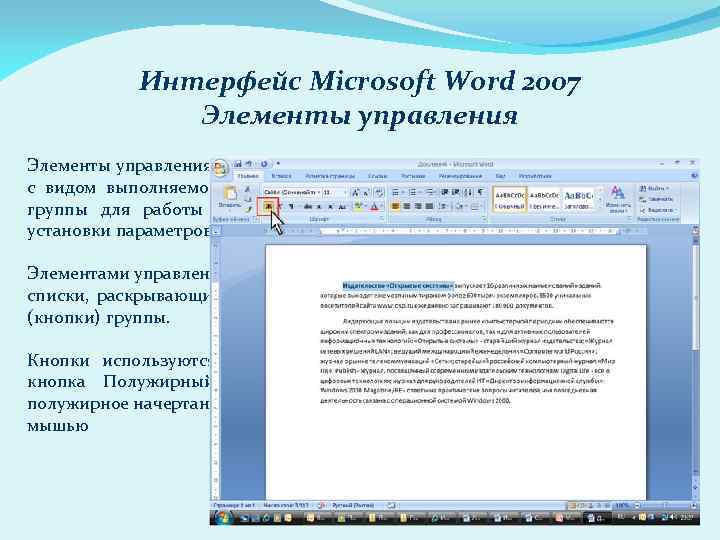The height and width of the screenshot is (540, 720).
Task: Apply the text highlight color marker
Action: pos(358,207)
